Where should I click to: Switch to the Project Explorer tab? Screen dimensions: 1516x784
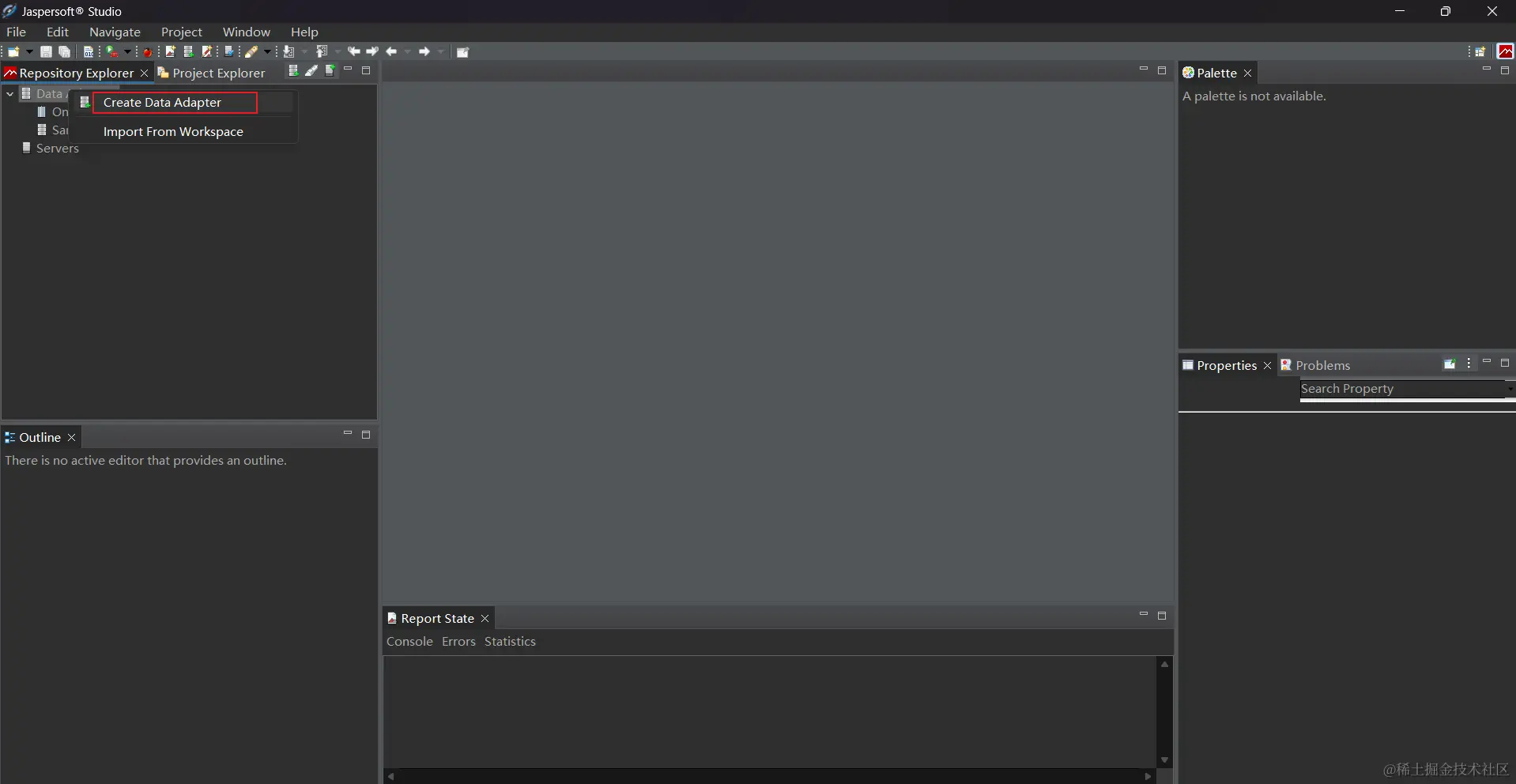pos(211,73)
